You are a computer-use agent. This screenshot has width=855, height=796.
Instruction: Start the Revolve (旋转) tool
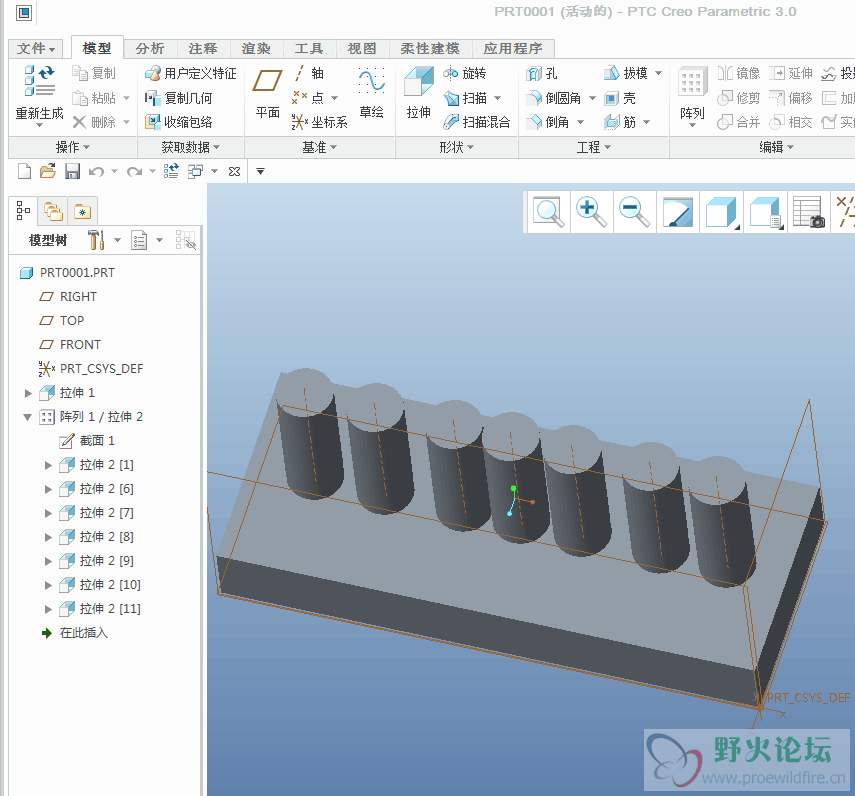click(x=465, y=73)
